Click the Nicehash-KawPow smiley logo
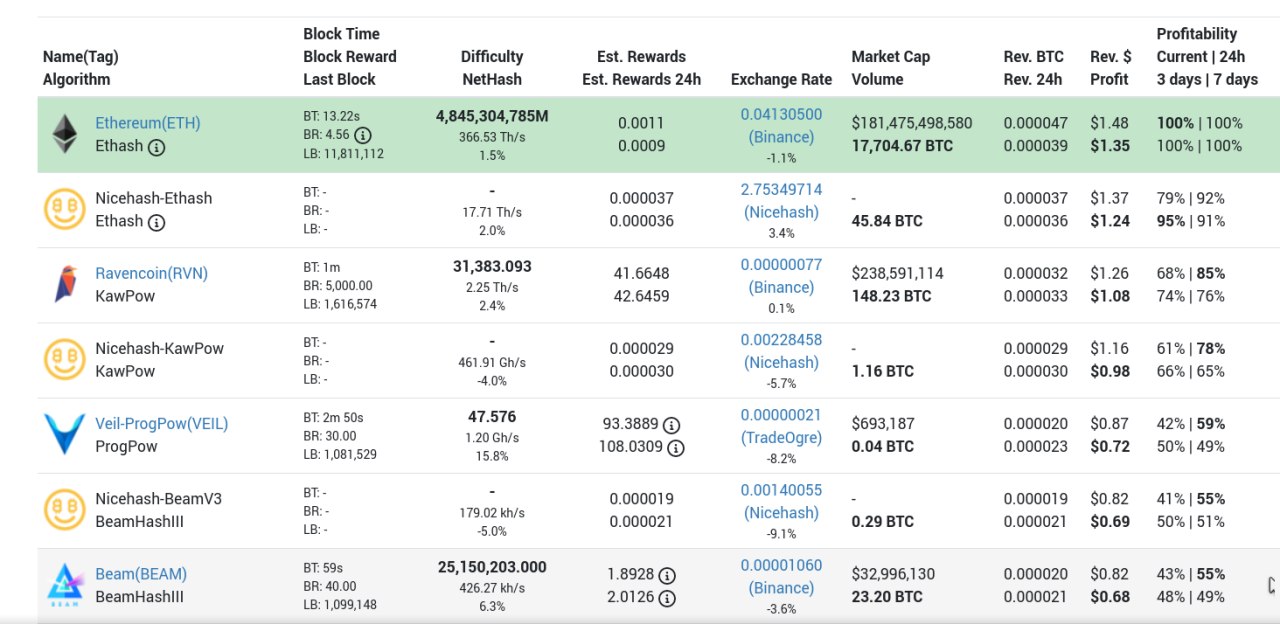The width and height of the screenshot is (1280, 624). point(65,359)
